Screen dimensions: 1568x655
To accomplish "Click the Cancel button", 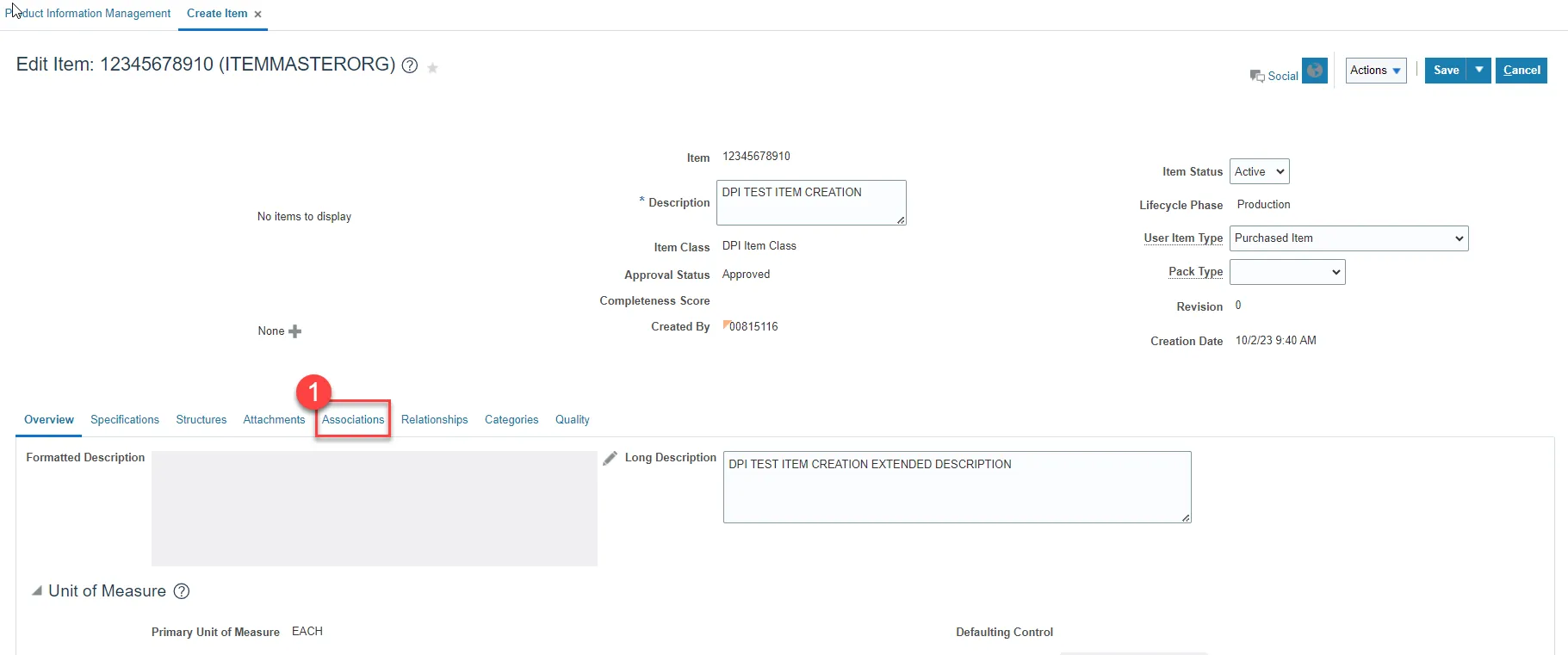I will click(x=1522, y=71).
